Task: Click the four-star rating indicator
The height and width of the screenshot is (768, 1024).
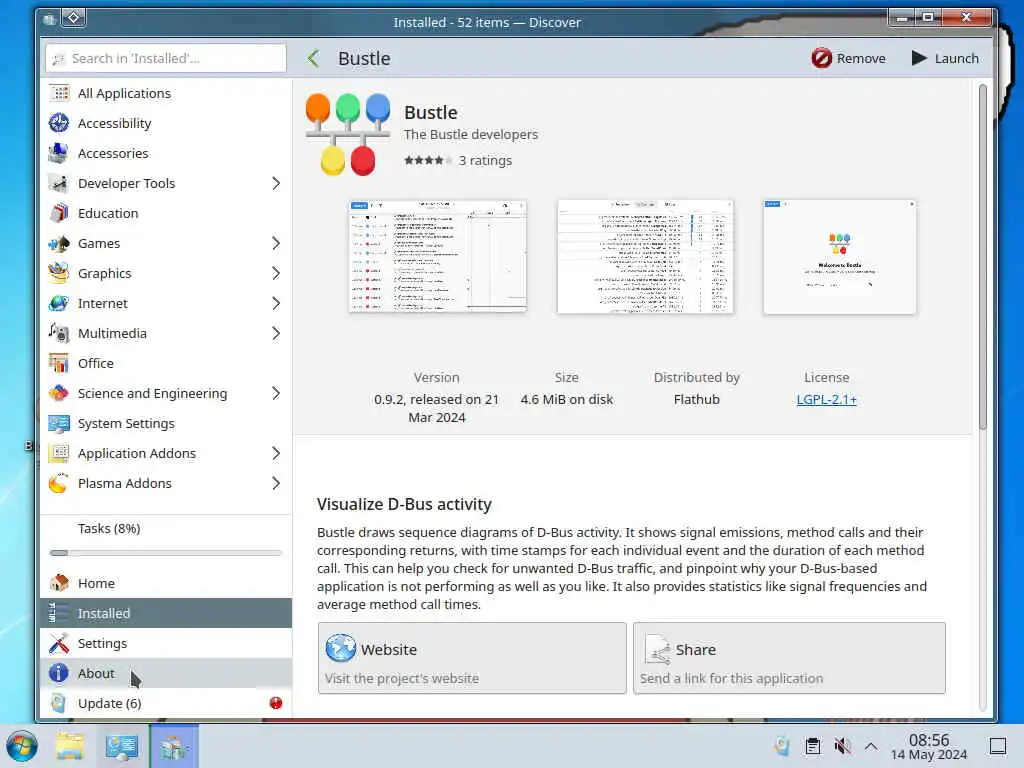Action: [428, 160]
